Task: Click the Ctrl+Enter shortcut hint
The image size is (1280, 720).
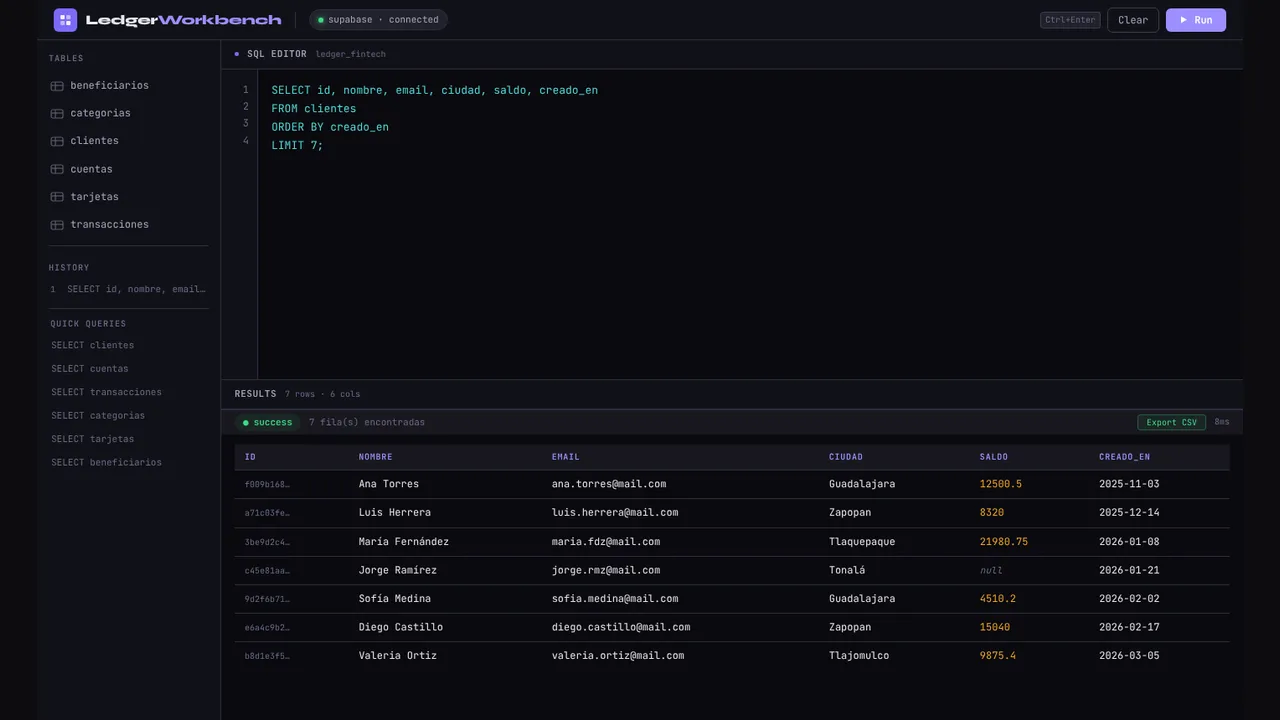Action: pyautogui.click(x=1070, y=20)
